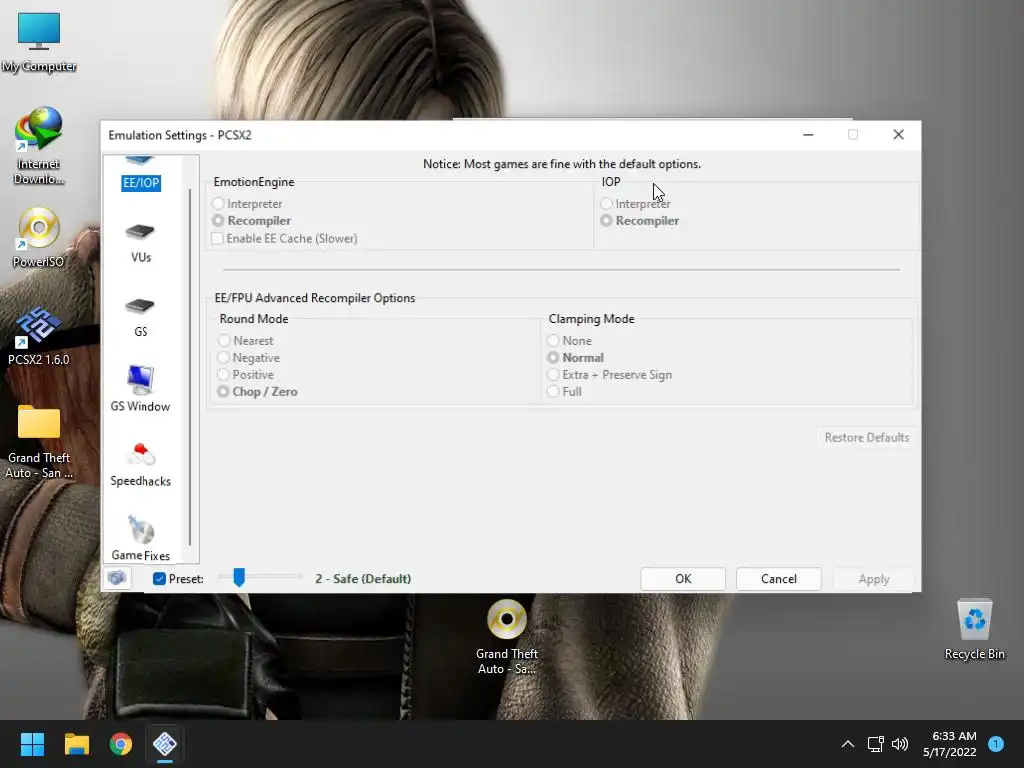Screen dimensions: 1024x768
Task: Click the Preset level slider handle
Action: click(239, 577)
